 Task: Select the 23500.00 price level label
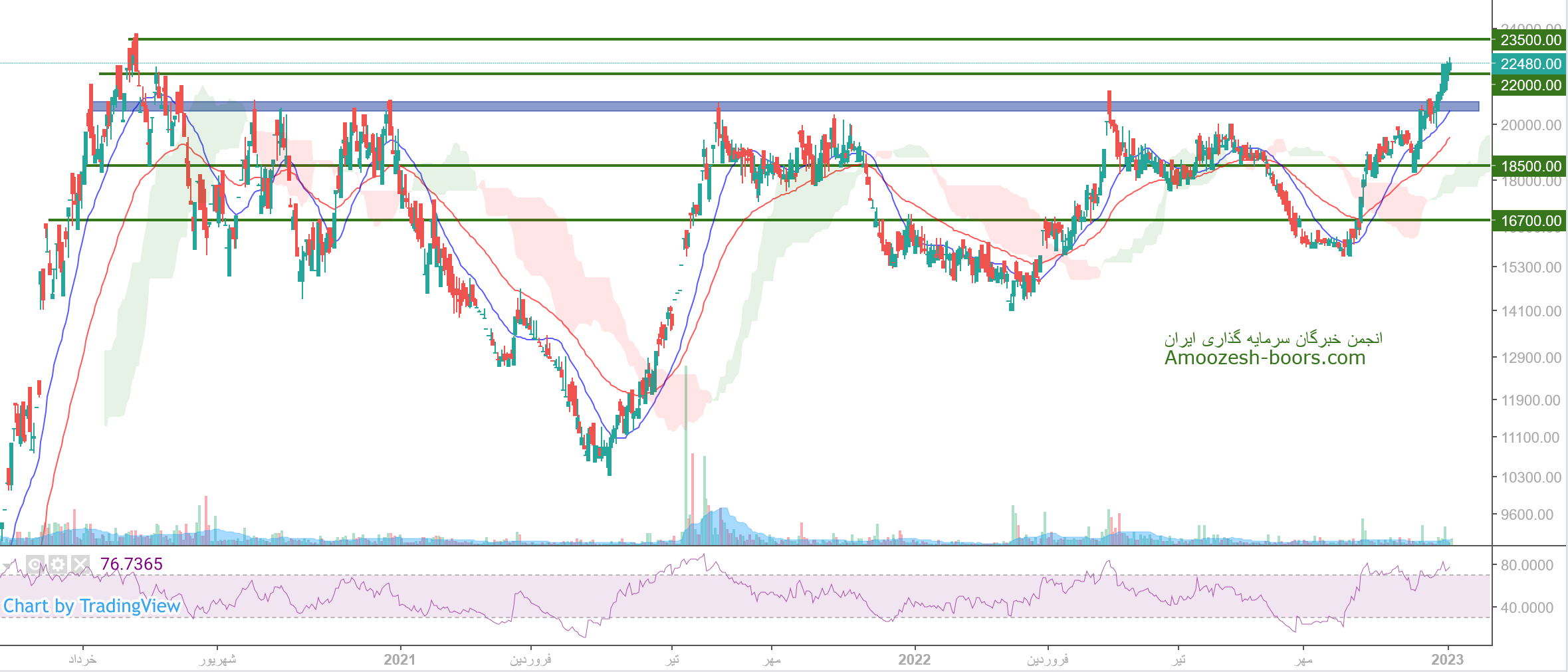(1530, 40)
